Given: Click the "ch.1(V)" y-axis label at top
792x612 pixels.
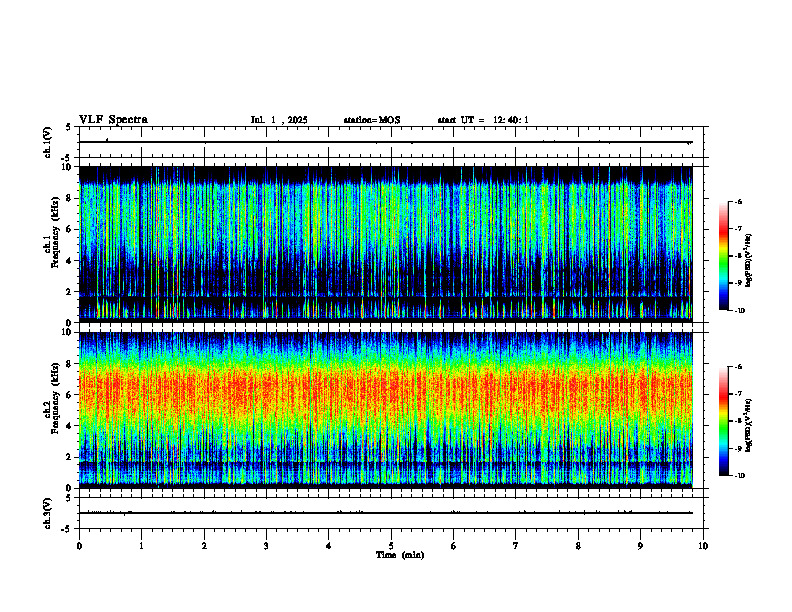Looking at the screenshot, I should pyautogui.click(x=48, y=142).
